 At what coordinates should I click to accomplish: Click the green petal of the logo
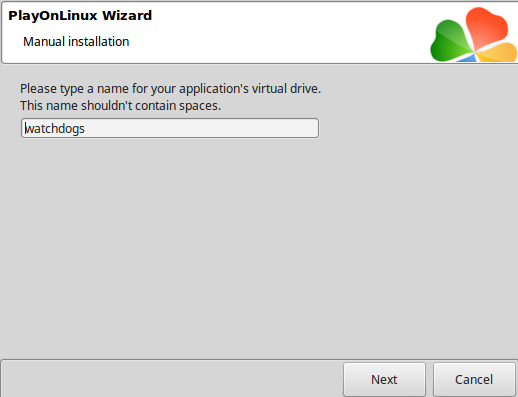tap(451, 41)
